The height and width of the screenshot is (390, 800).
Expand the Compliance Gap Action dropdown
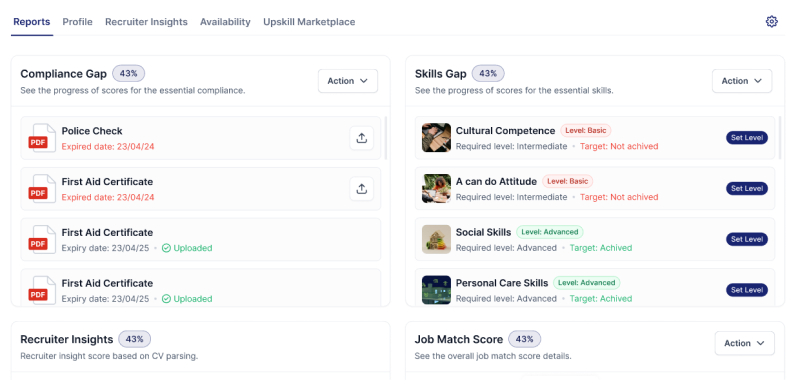[x=348, y=81]
